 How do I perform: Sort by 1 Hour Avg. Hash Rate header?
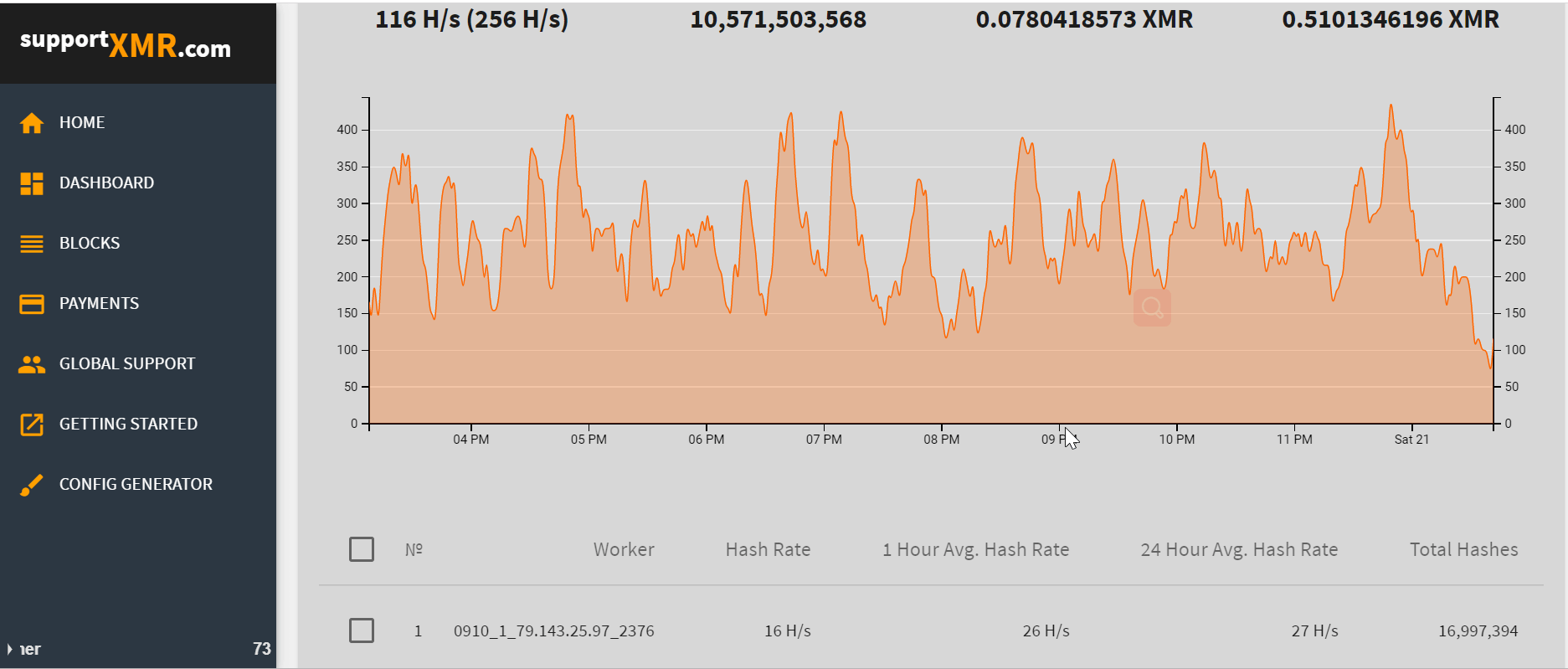(975, 549)
